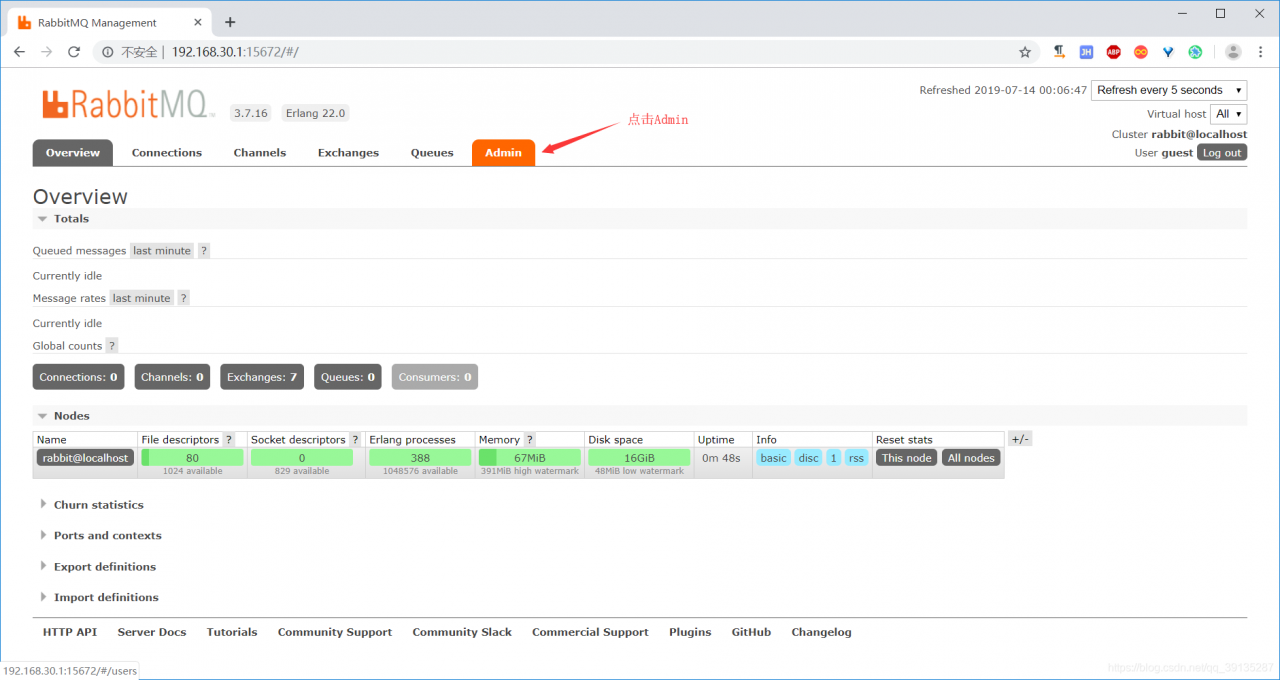
Task: Change Message rates last minute range
Action: pos(141,298)
